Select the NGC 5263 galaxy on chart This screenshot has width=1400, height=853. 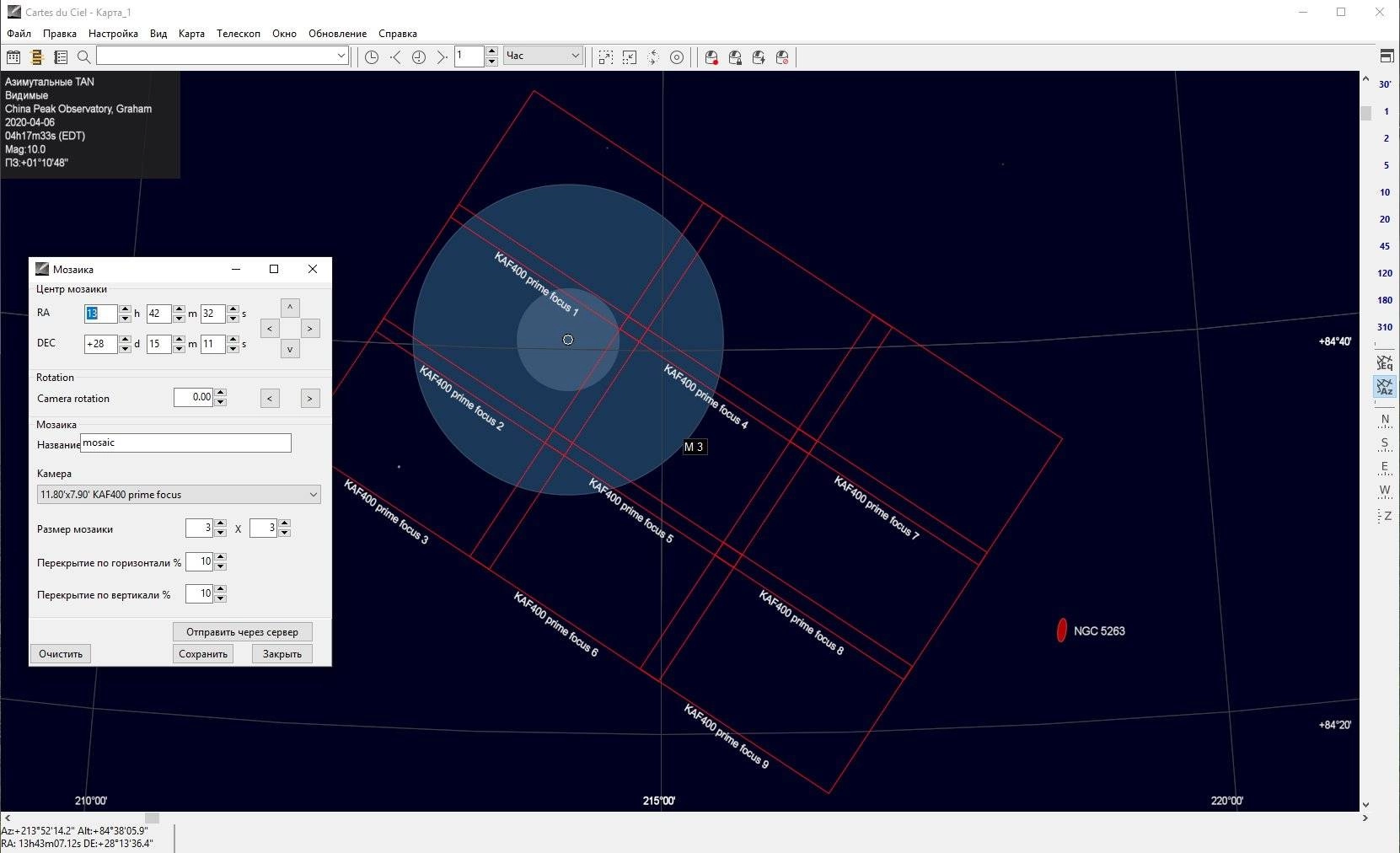tap(1062, 630)
